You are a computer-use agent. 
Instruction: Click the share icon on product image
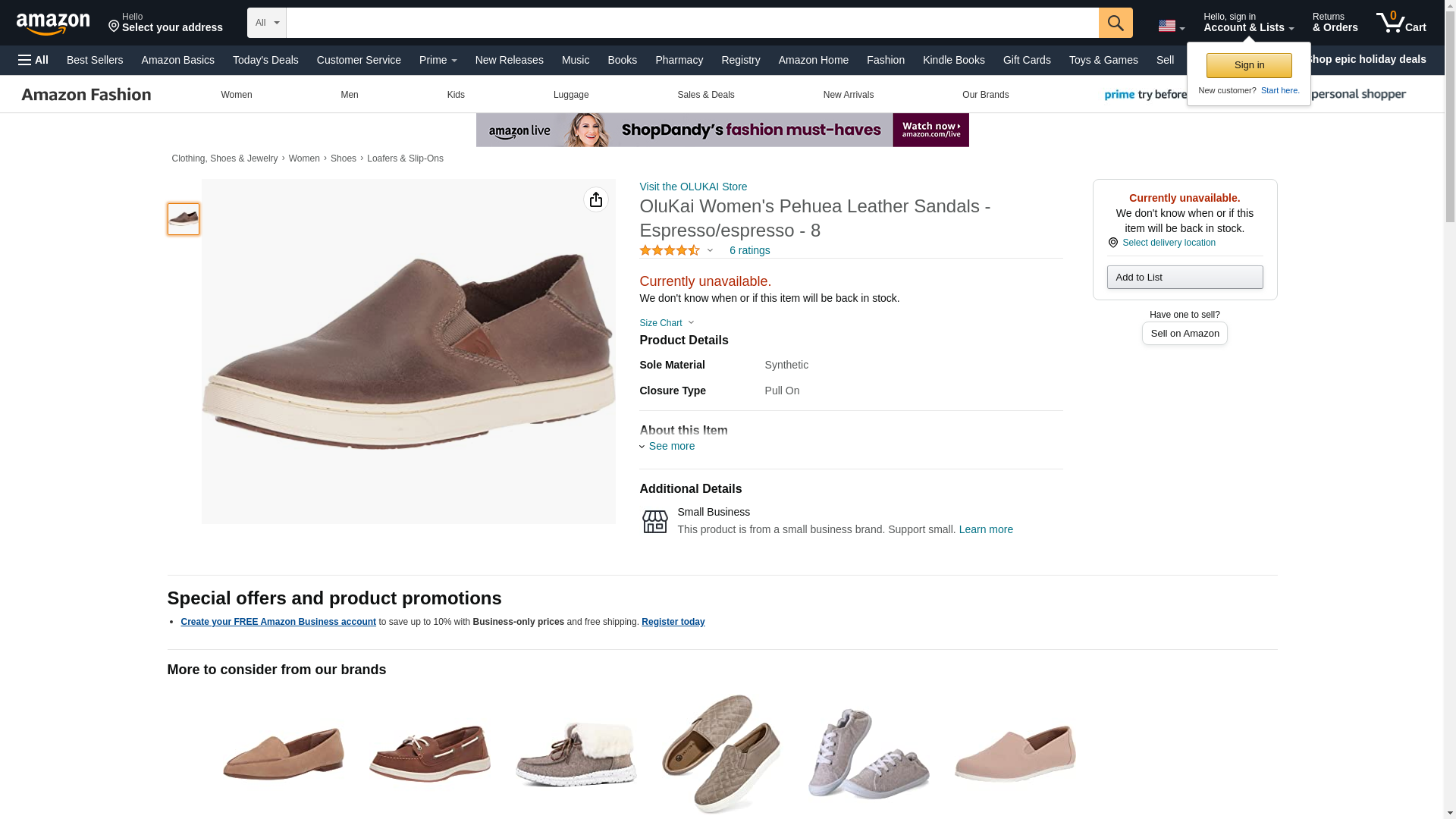(595, 199)
